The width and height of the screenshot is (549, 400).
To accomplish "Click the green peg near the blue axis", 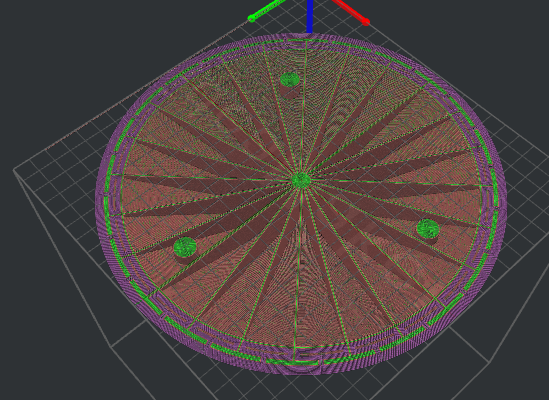I will (x=290, y=80).
